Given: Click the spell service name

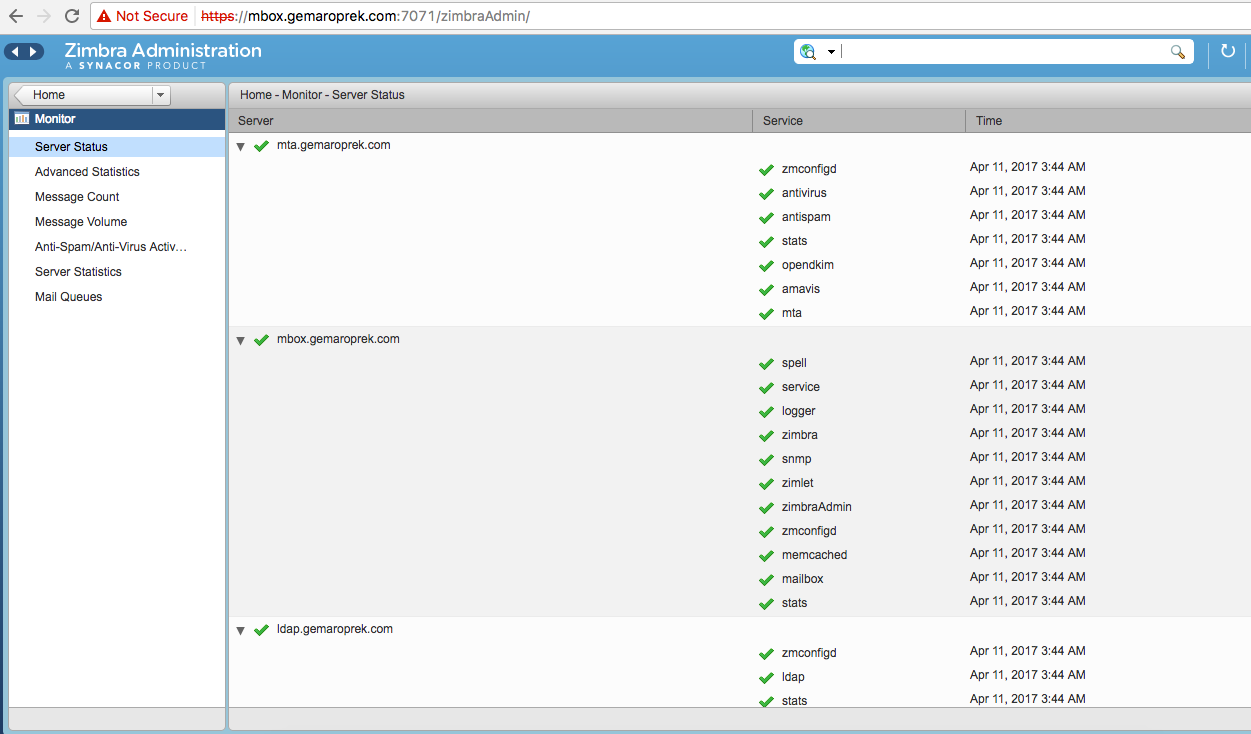Looking at the screenshot, I should click(794, 363).
